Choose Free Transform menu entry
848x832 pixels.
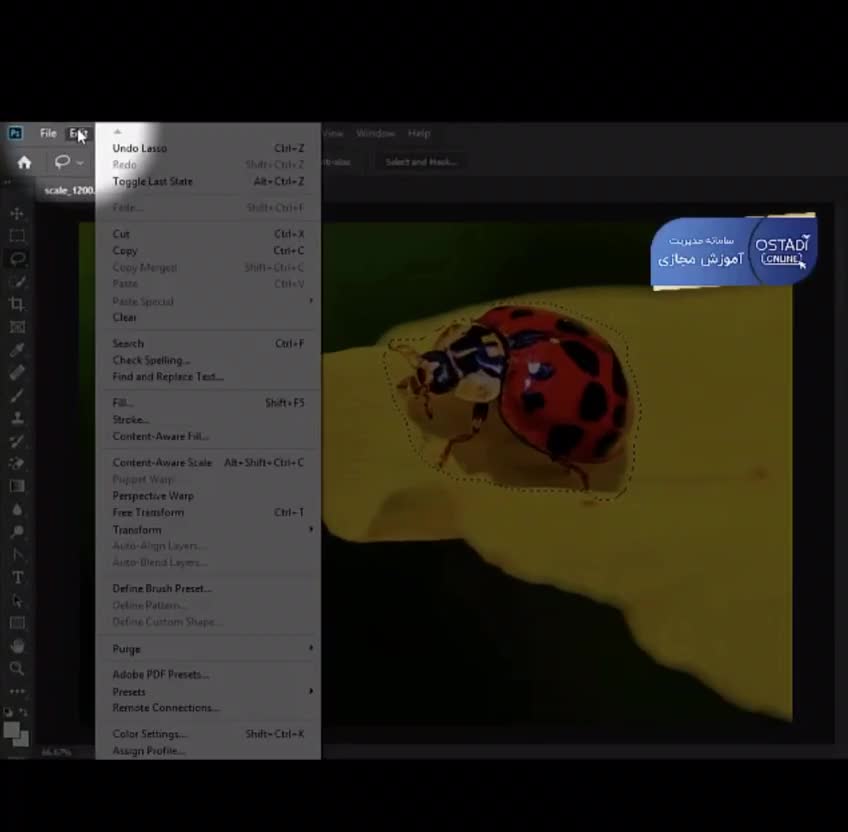[x=148, y=512]
